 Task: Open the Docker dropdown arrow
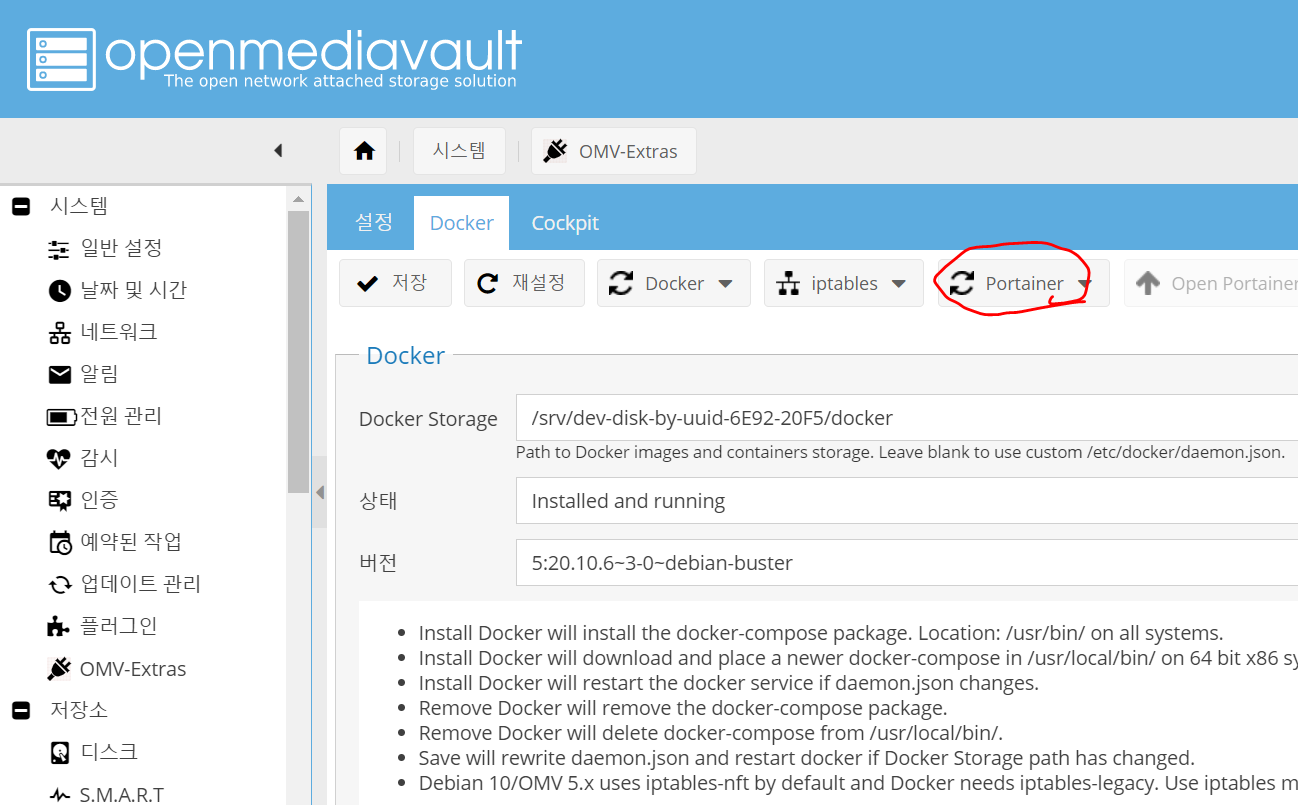pyautogui.click(x=726, y=284)
